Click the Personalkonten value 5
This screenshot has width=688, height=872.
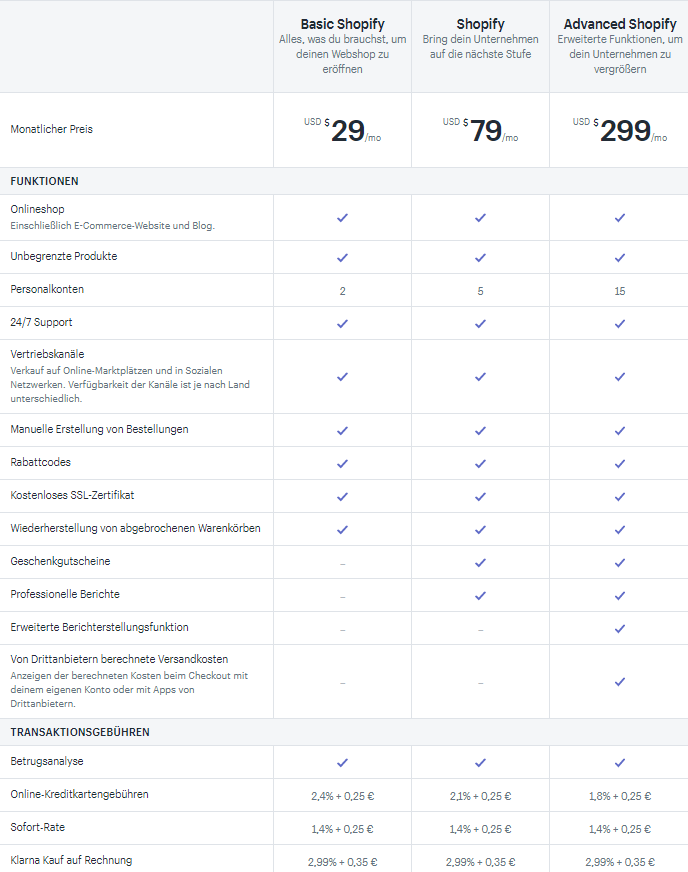coord(481,291)
